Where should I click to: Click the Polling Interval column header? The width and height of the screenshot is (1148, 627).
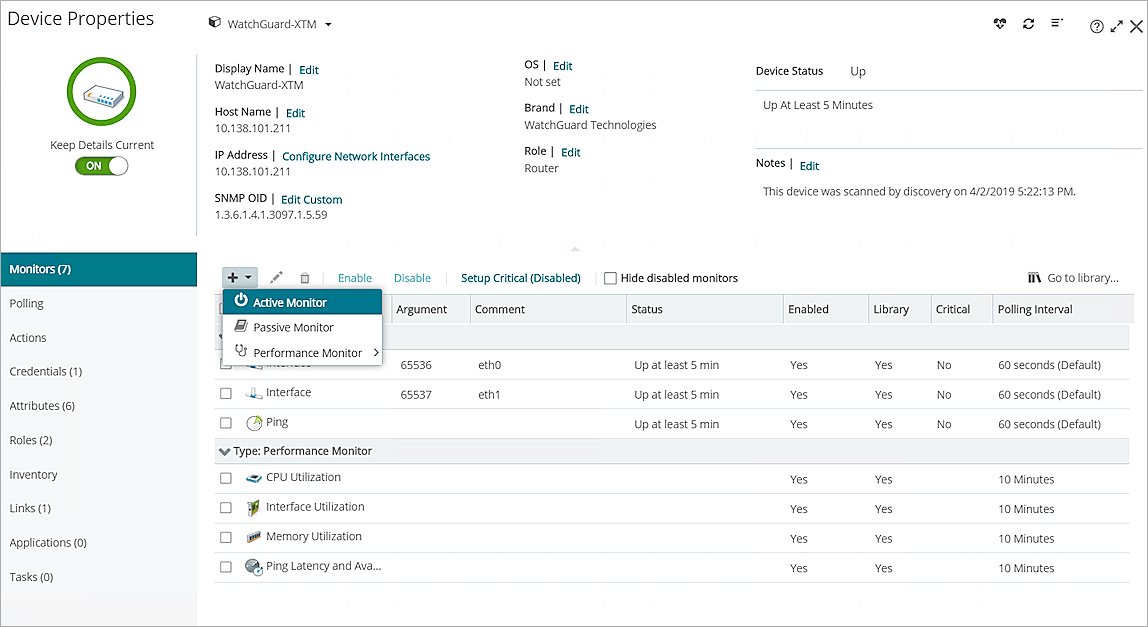(1034, 309)
